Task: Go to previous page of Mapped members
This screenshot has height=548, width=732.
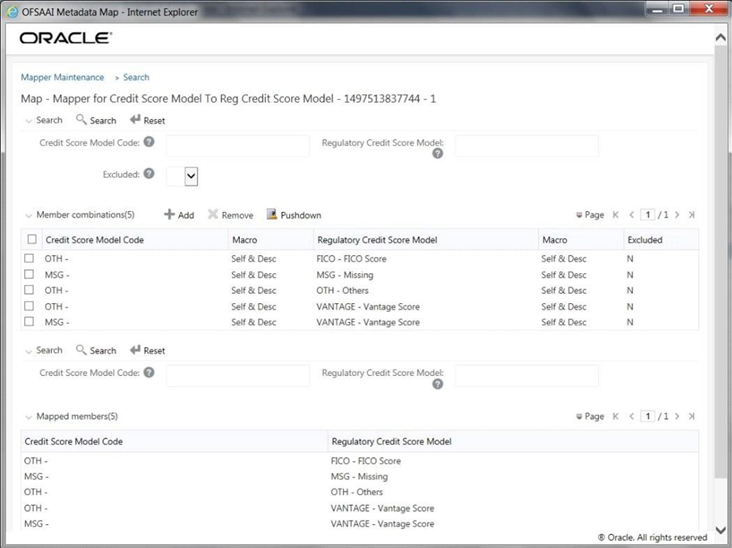Action: 632,416
